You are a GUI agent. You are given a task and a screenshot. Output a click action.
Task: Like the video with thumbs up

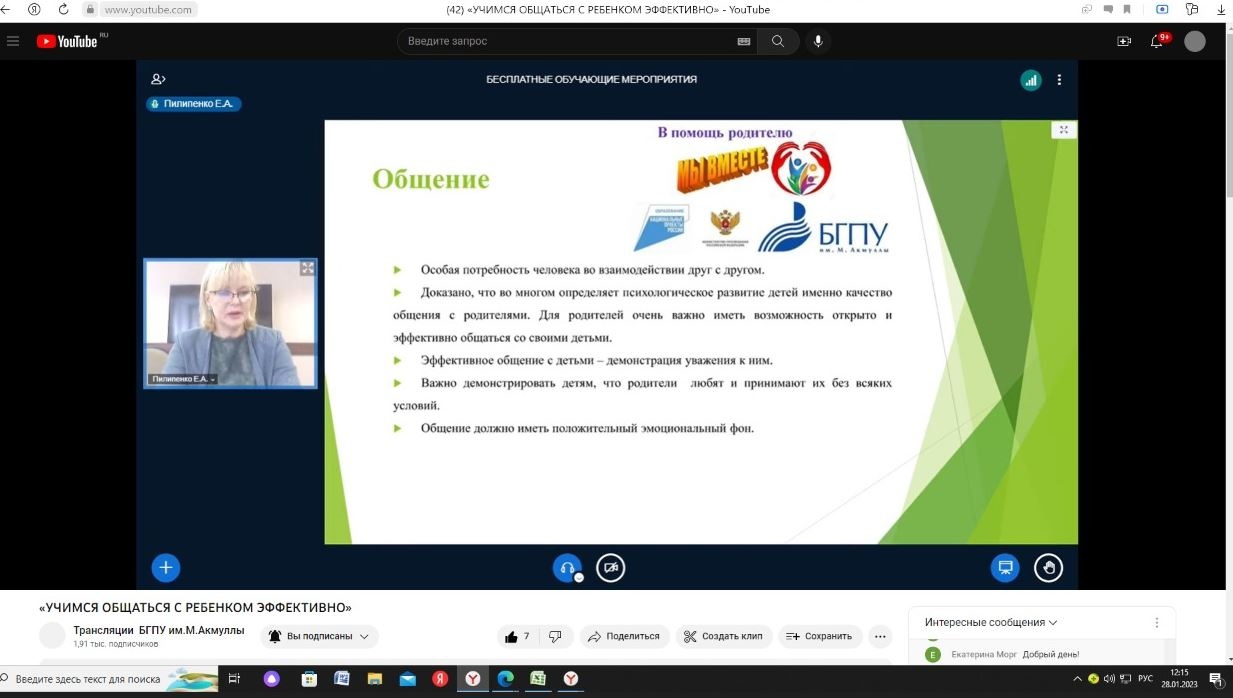click(x=518, y=636)
